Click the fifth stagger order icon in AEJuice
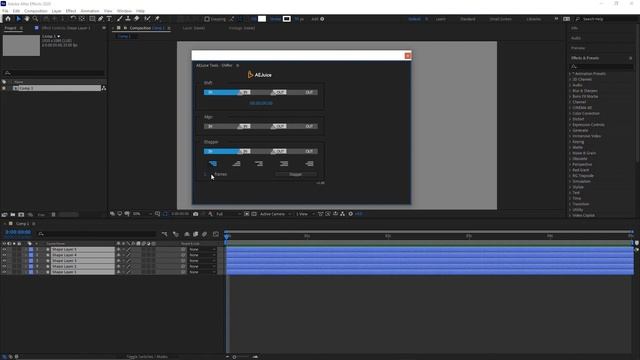The height and width of the screenshot is (360, 640). click(309, 164)
